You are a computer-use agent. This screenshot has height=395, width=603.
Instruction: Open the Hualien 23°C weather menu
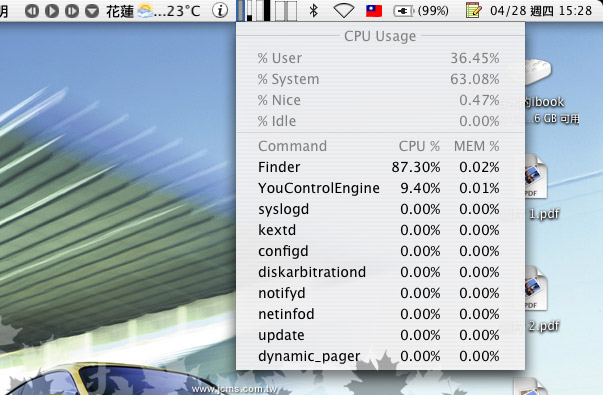click(x=153, y=11)
